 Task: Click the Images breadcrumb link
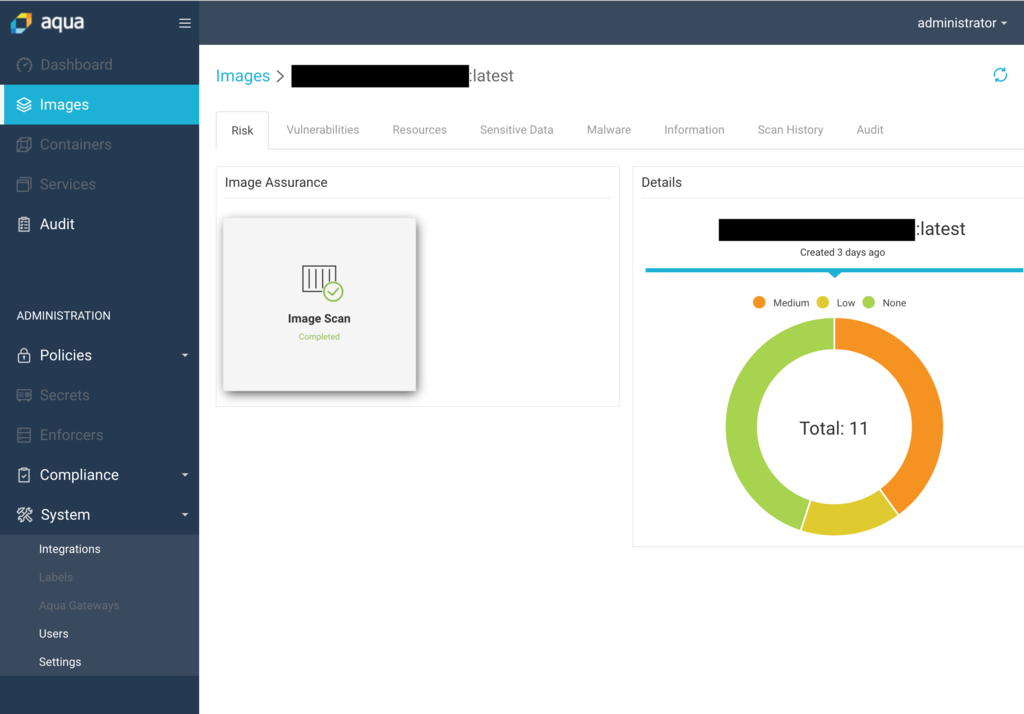(x=243, y=76)
